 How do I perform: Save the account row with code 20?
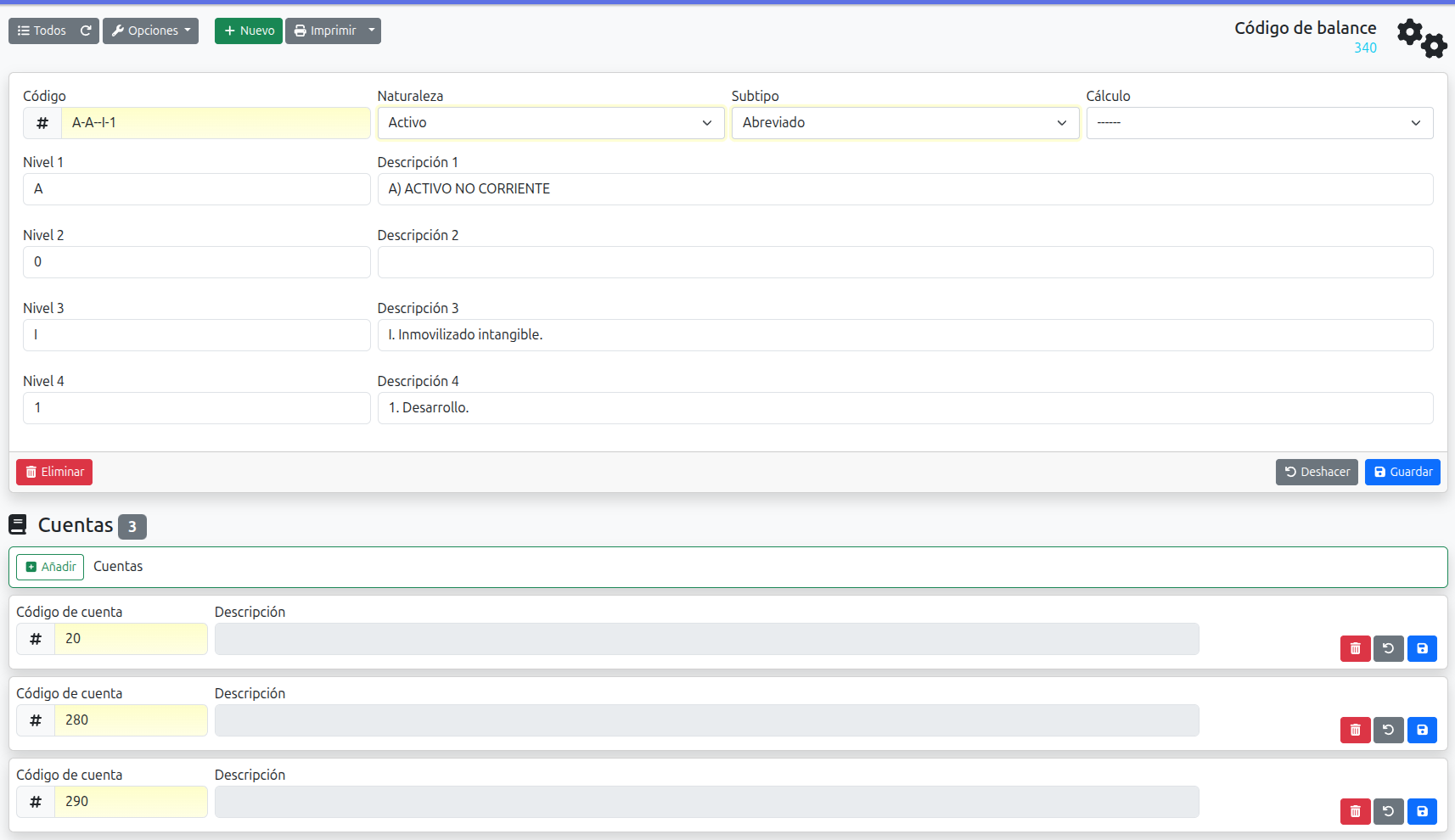point(1421,648)
